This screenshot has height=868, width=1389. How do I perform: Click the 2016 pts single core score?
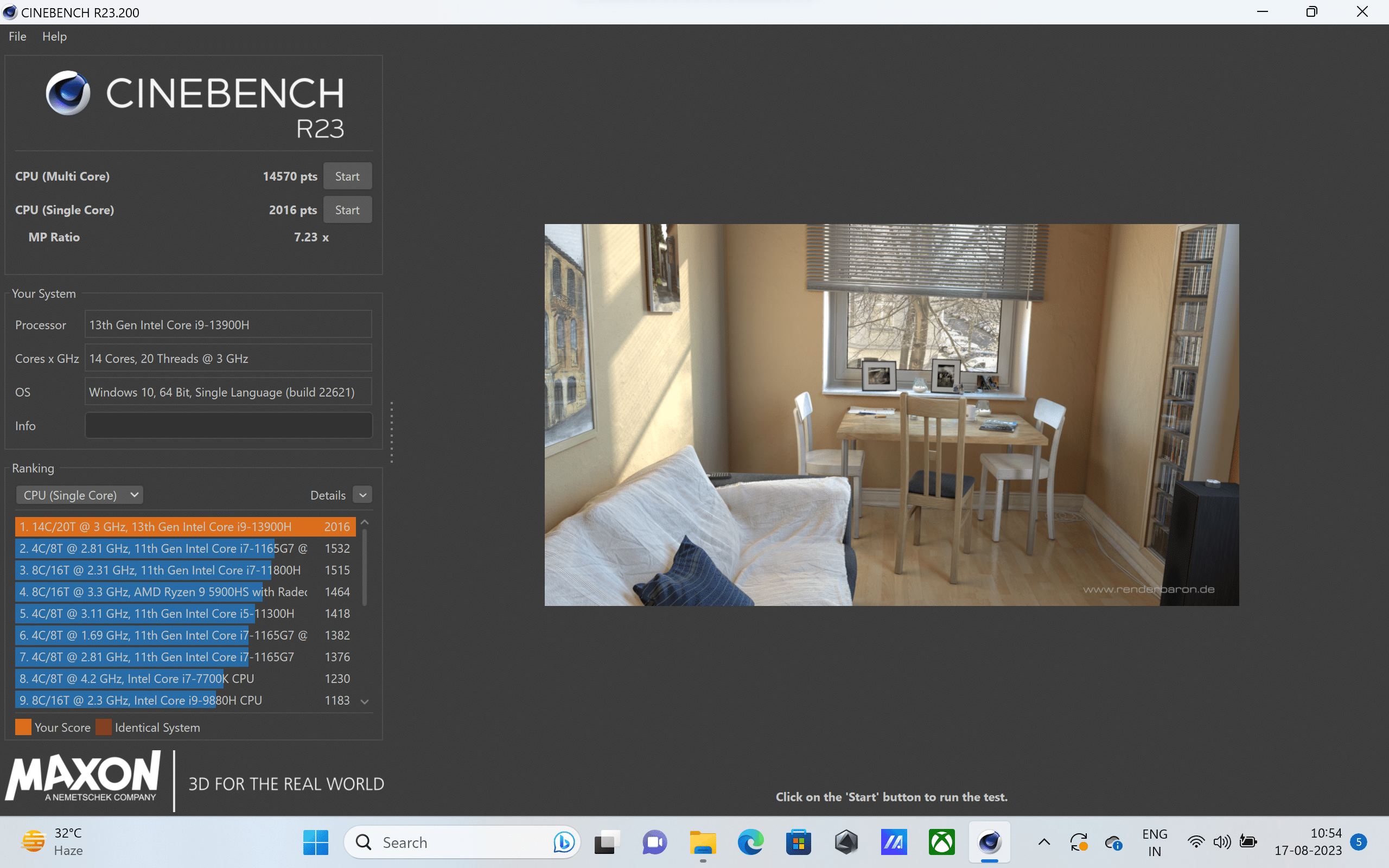pyautogui.click(x=293, y=210)
